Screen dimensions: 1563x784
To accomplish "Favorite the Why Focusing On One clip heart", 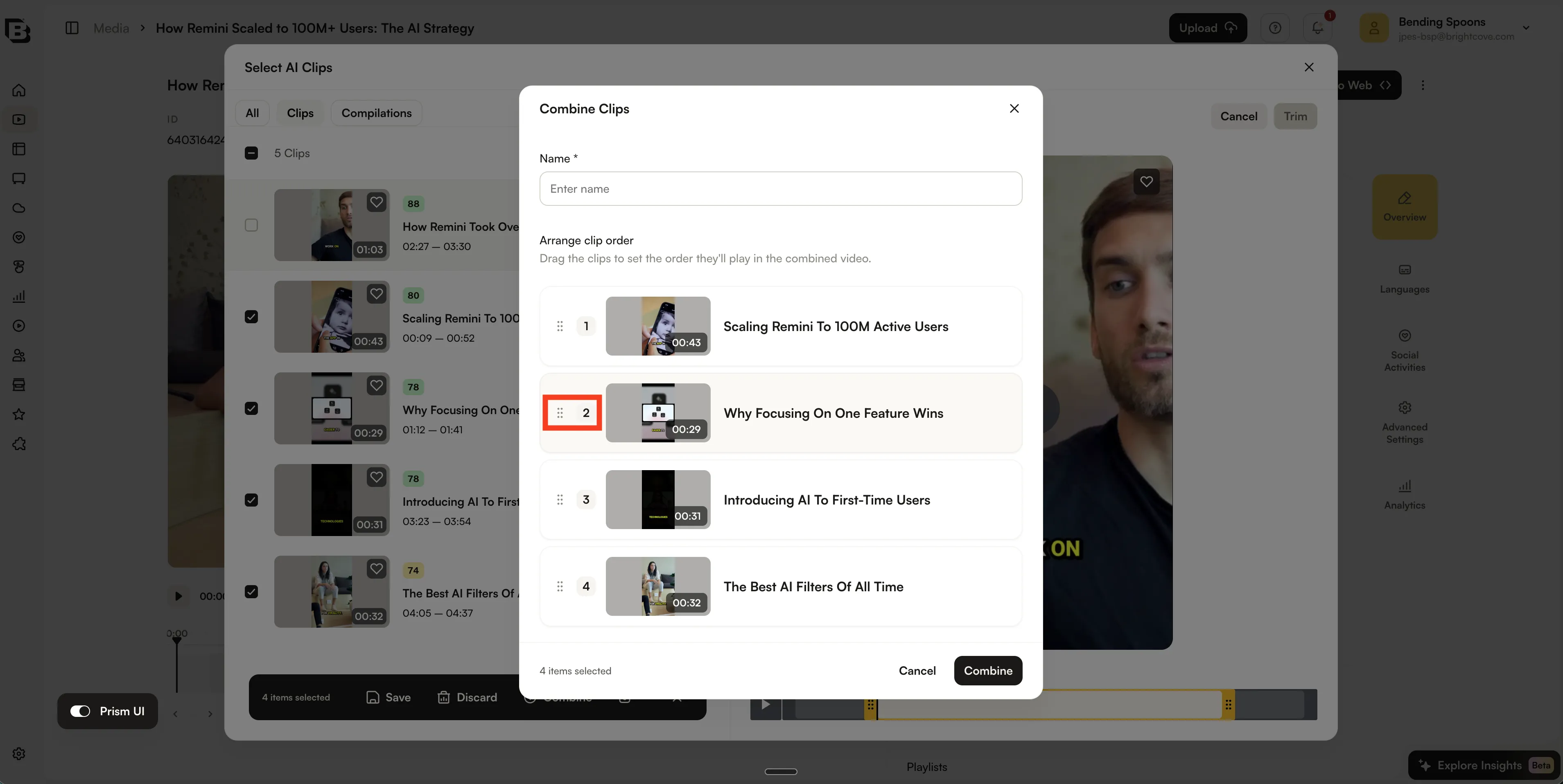I will (377, 385).
